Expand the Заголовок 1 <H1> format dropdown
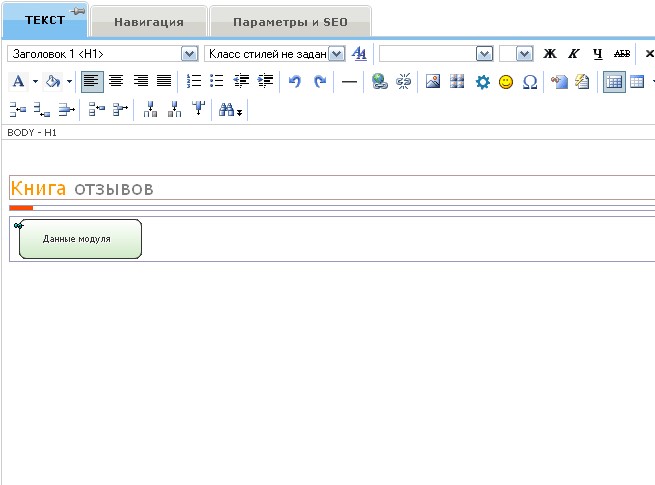 (189, 54)
